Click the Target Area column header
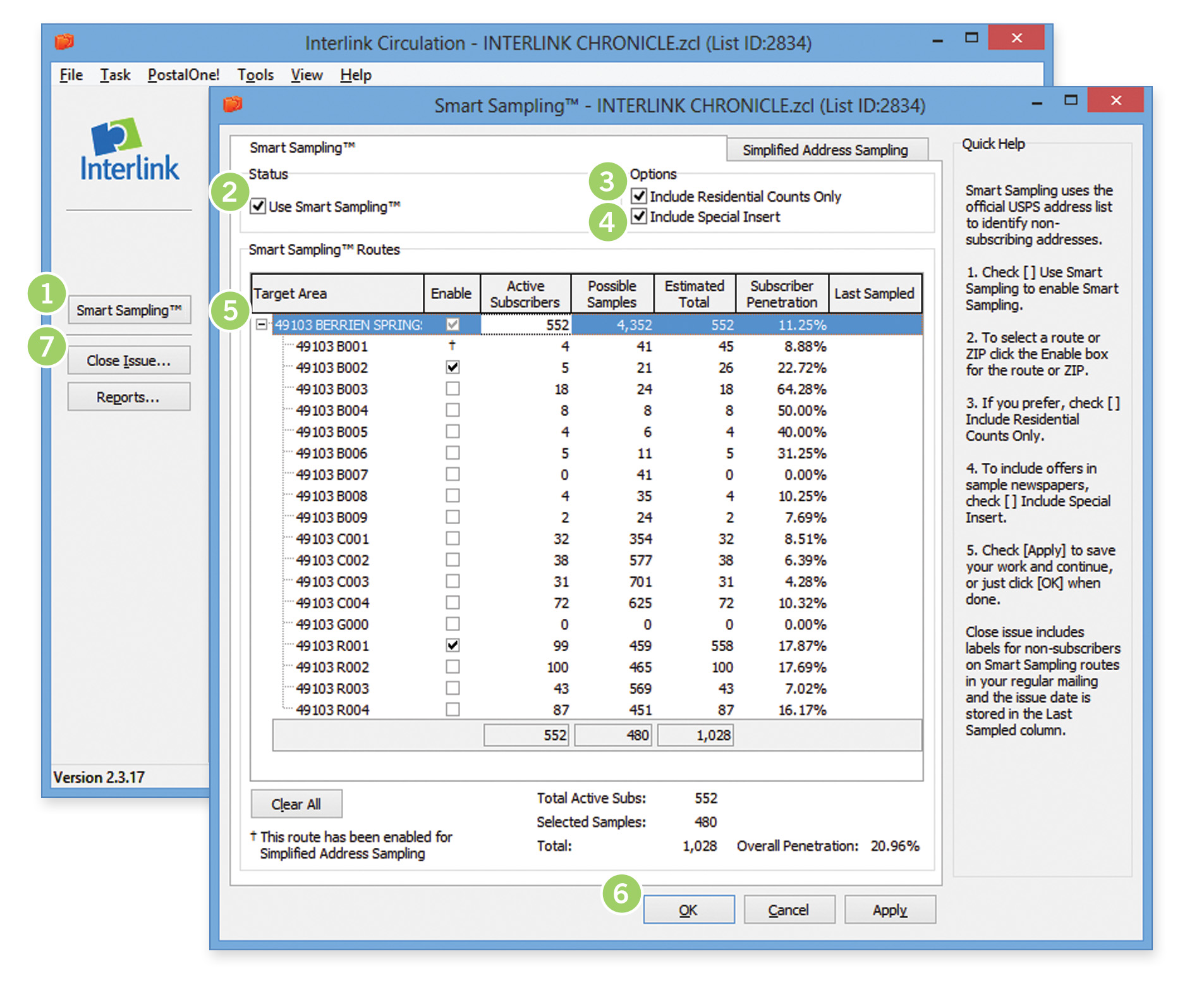 tap(337, 293)
